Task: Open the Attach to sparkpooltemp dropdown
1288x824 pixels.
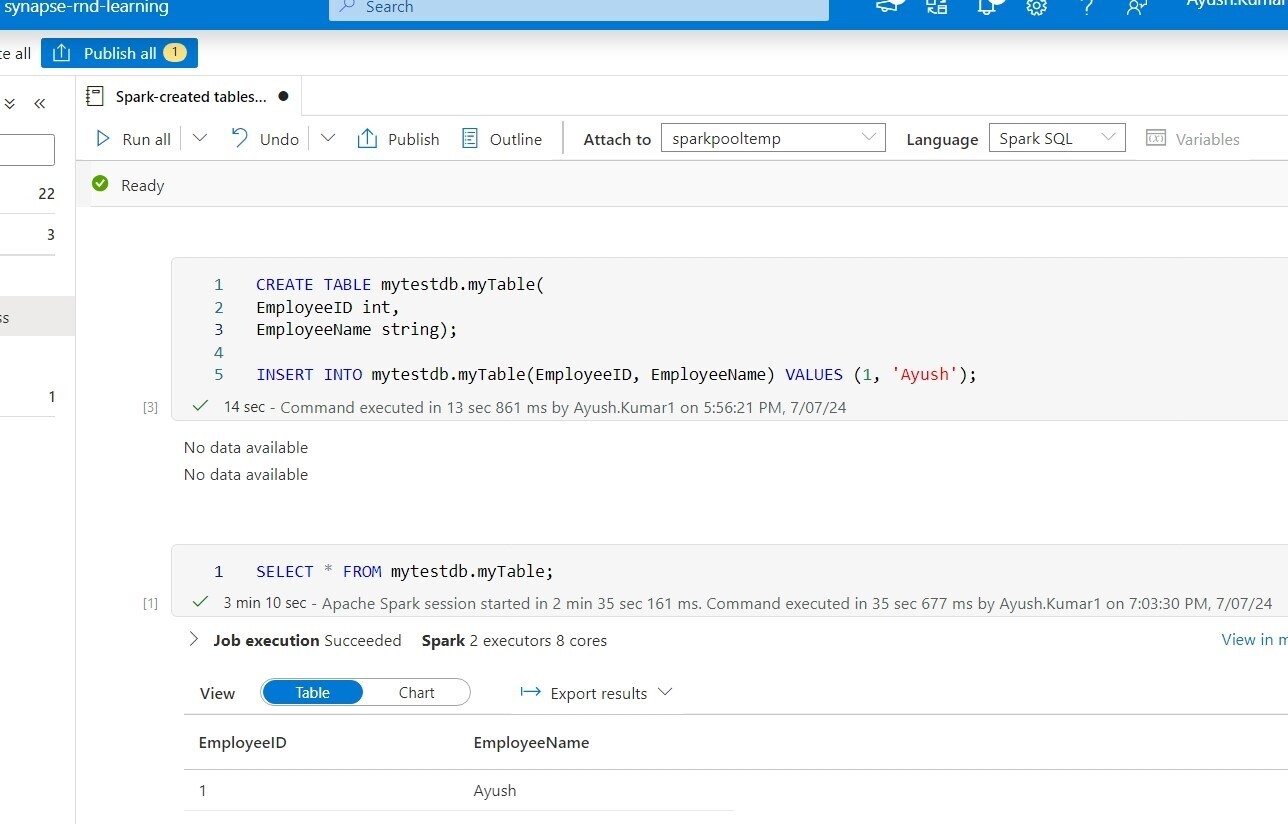Action: point(773,138)
